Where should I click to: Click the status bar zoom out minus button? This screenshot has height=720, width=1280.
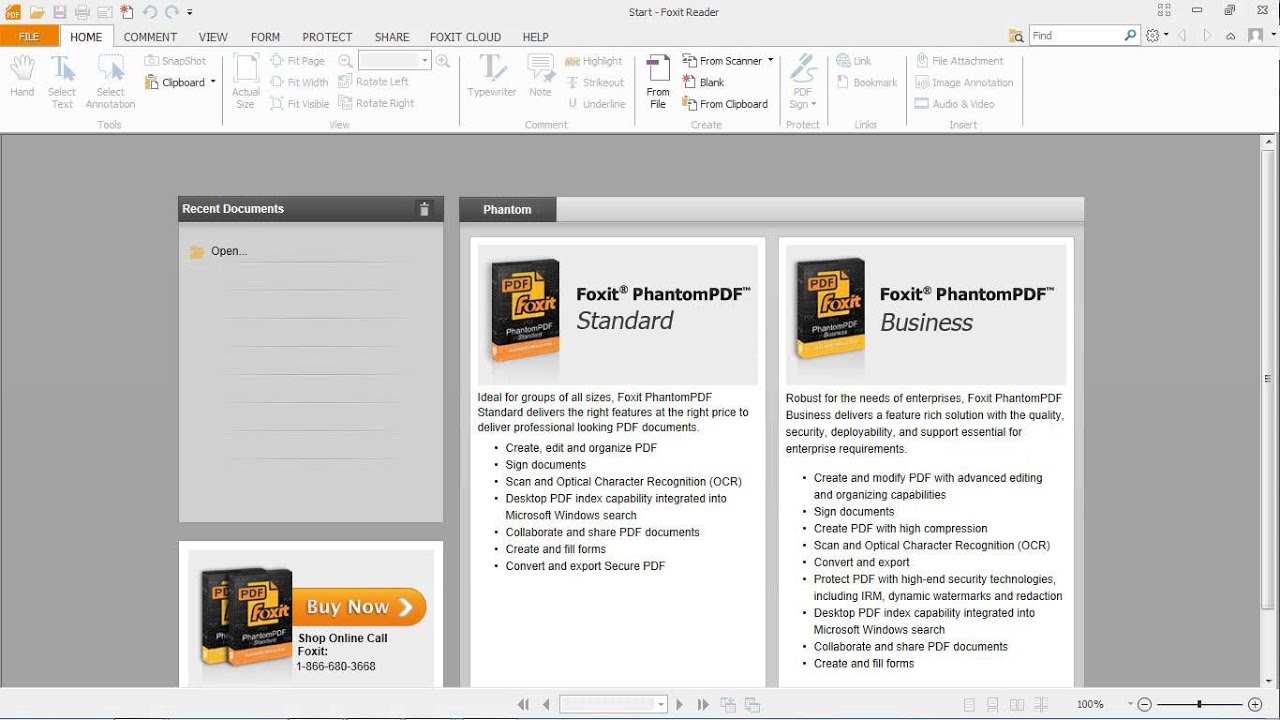(1145, 705)
